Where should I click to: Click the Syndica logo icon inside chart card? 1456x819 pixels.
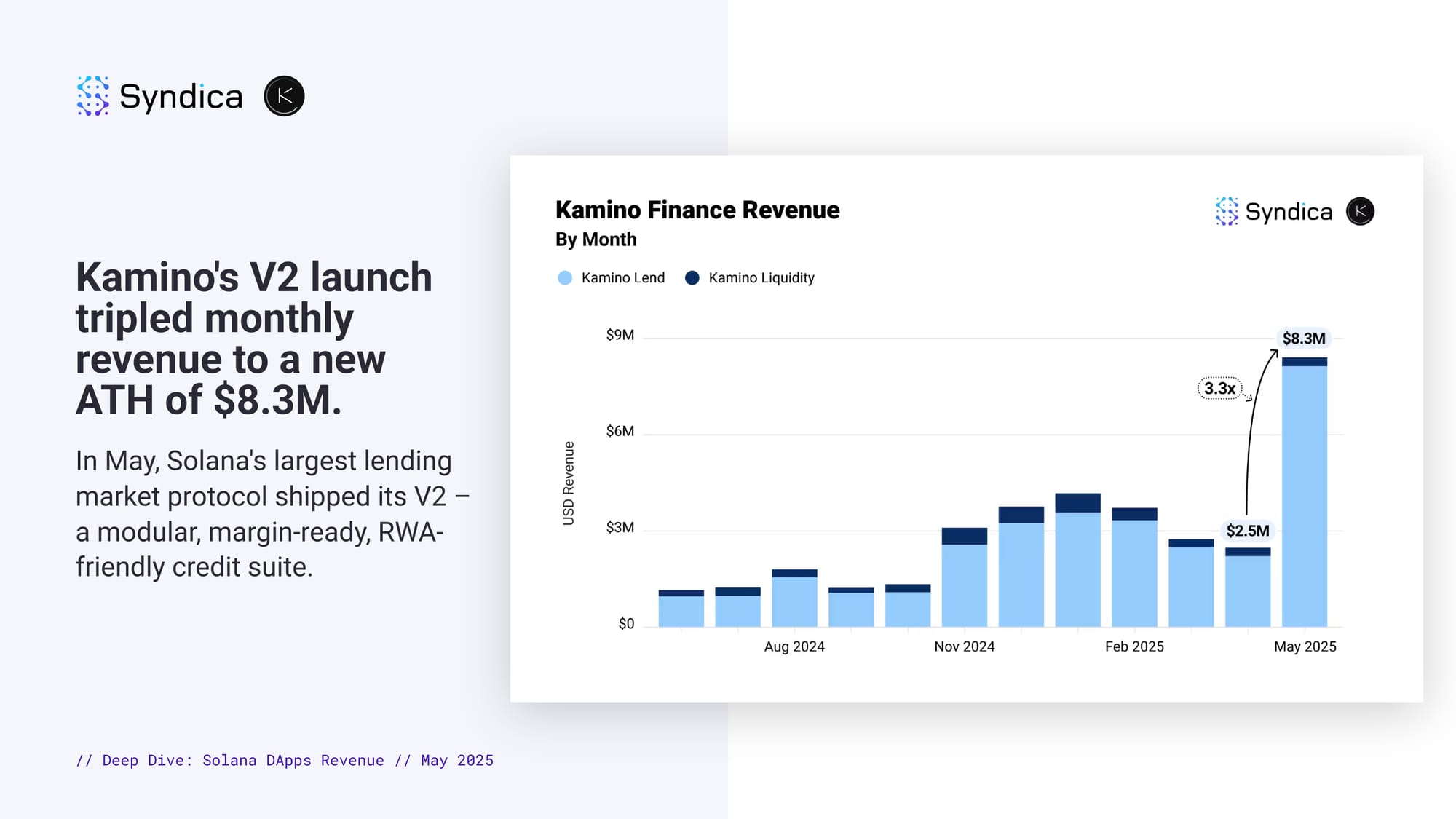(x=1227, y=211)
